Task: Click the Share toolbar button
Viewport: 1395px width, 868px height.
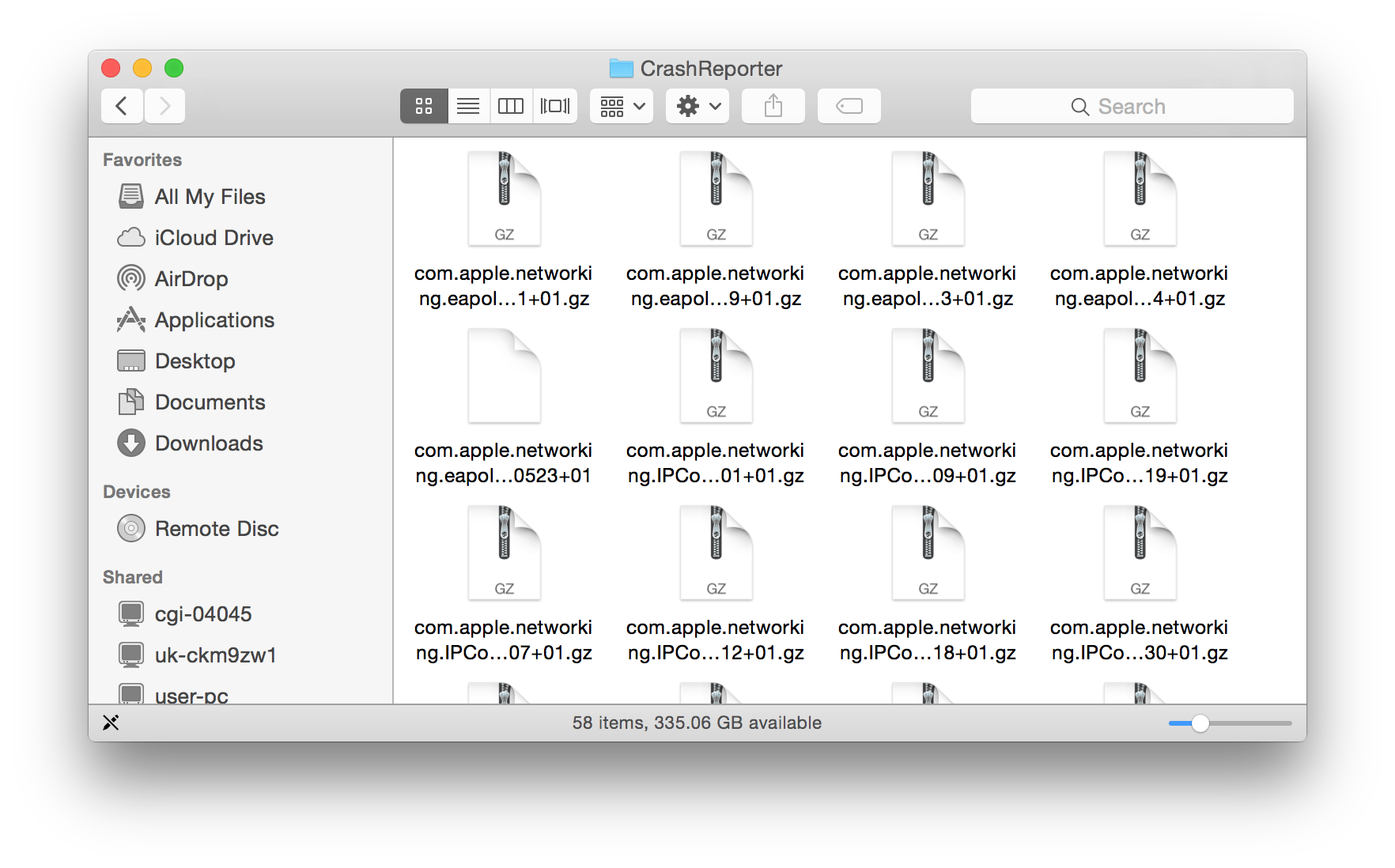Action: pyautogui.click(x=773, y=106)
